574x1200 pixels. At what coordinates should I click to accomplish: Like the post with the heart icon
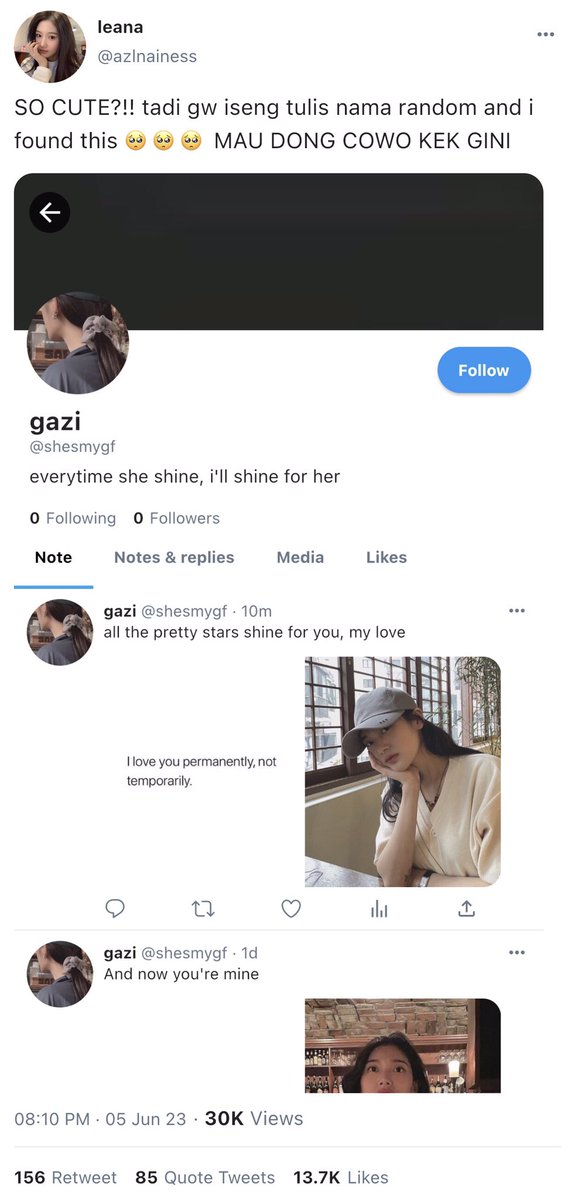coord(291,908)
